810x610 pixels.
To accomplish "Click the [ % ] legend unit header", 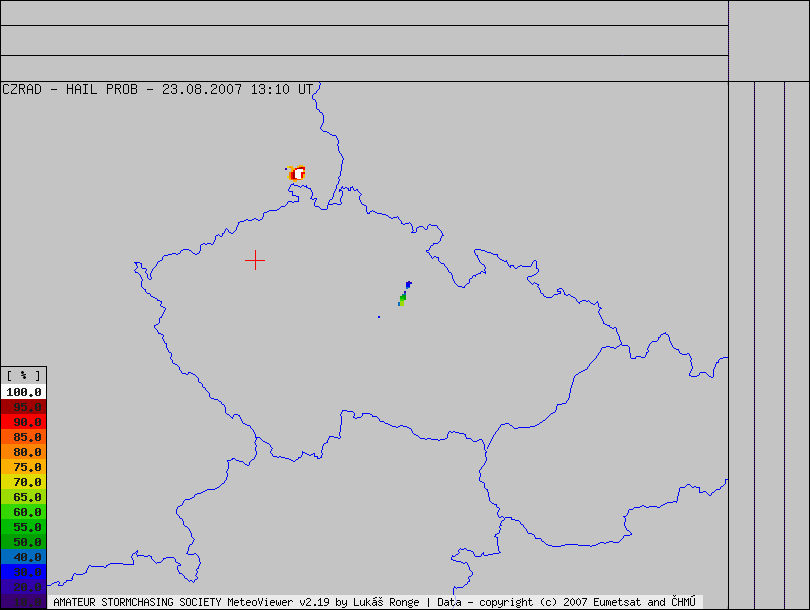I will (x=23, y=375).
